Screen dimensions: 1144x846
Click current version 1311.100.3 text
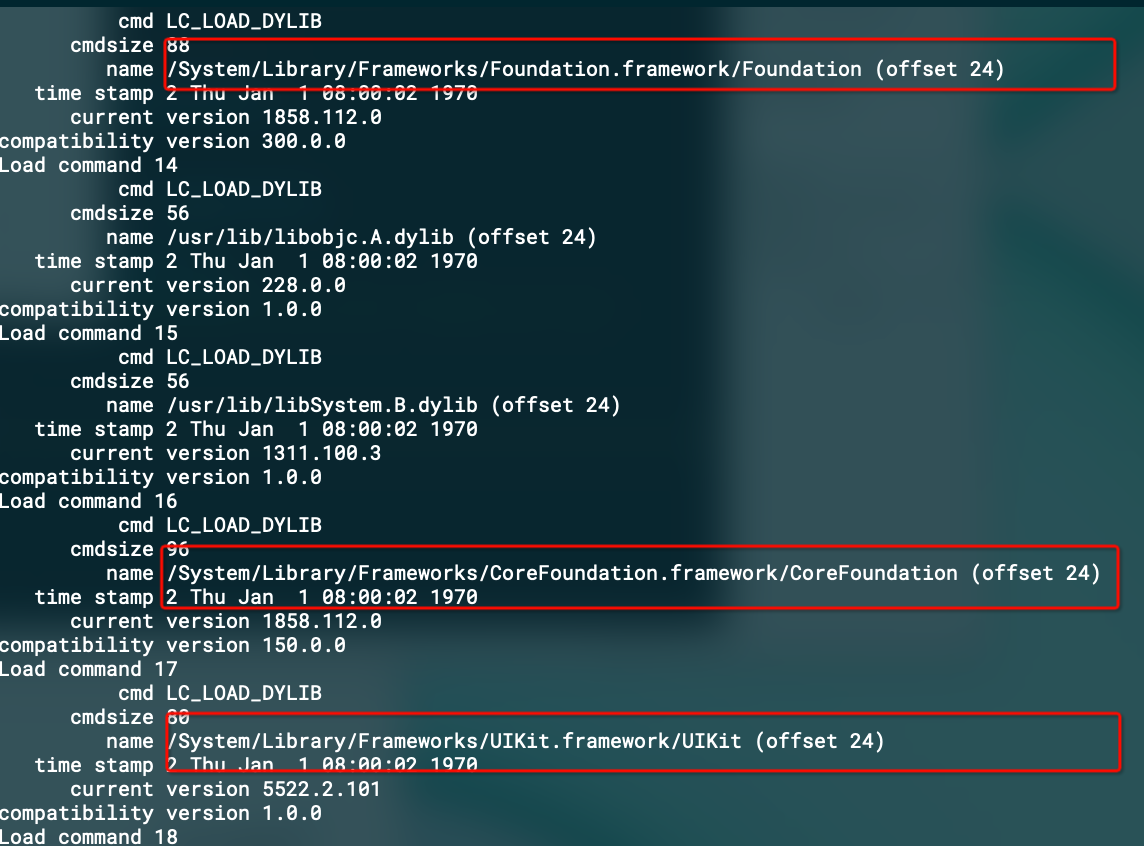pyautogui.click(x=225, y=454)
